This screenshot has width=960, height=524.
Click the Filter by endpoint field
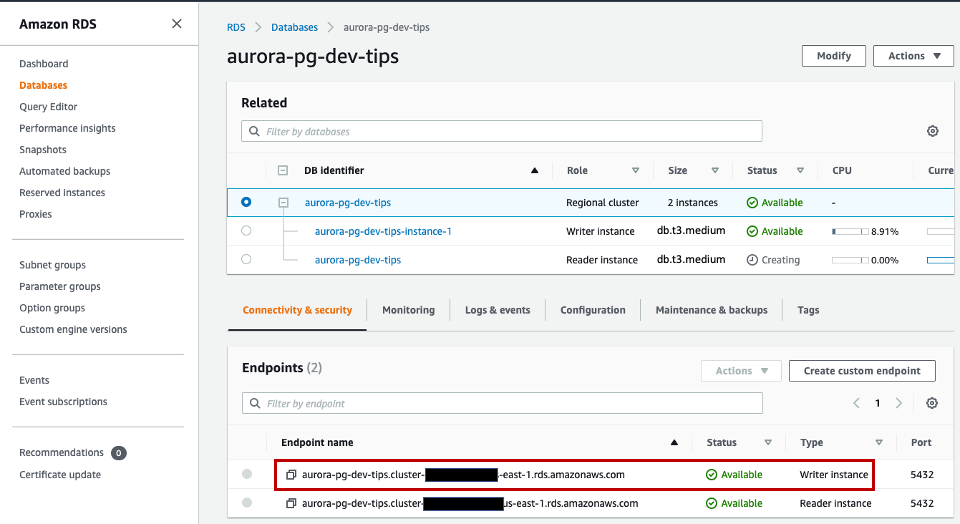click(502, 403)
